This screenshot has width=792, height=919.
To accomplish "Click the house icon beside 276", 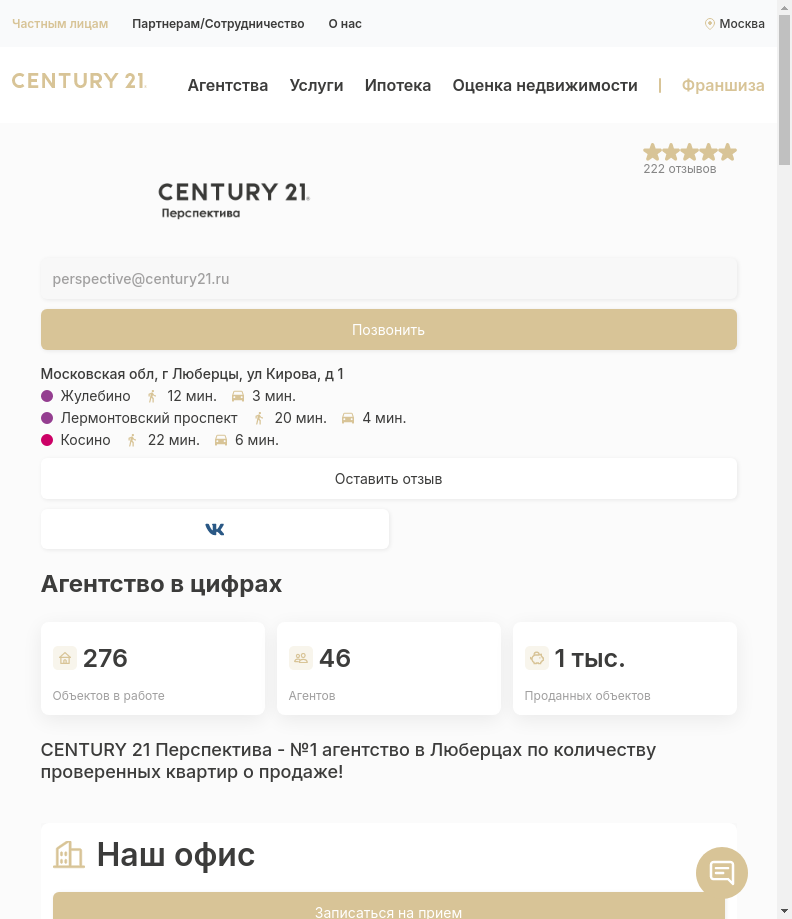I will pyautogui.click(x=65, y=658).
